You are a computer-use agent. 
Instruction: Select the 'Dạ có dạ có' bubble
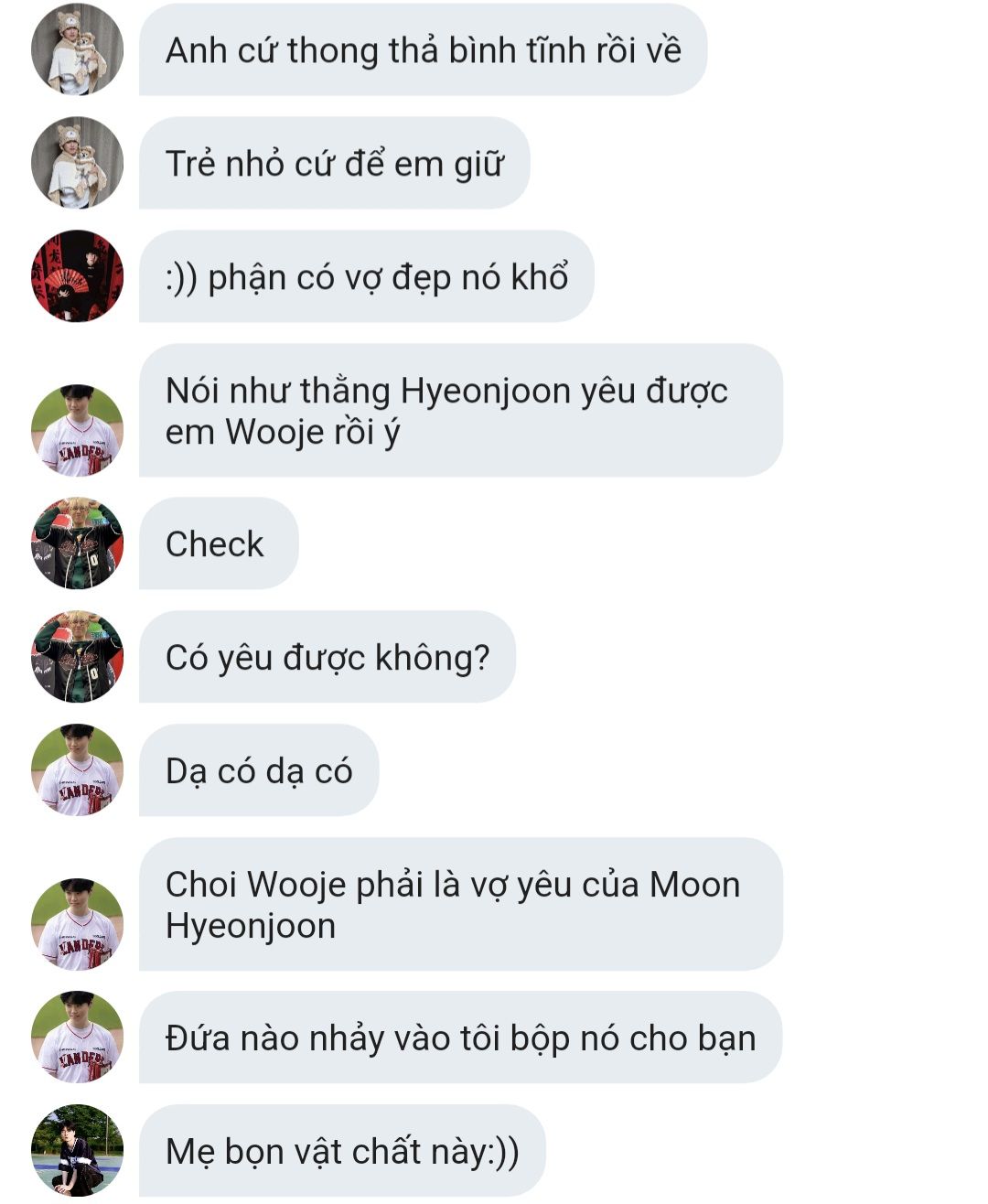(x=259, y=770)
